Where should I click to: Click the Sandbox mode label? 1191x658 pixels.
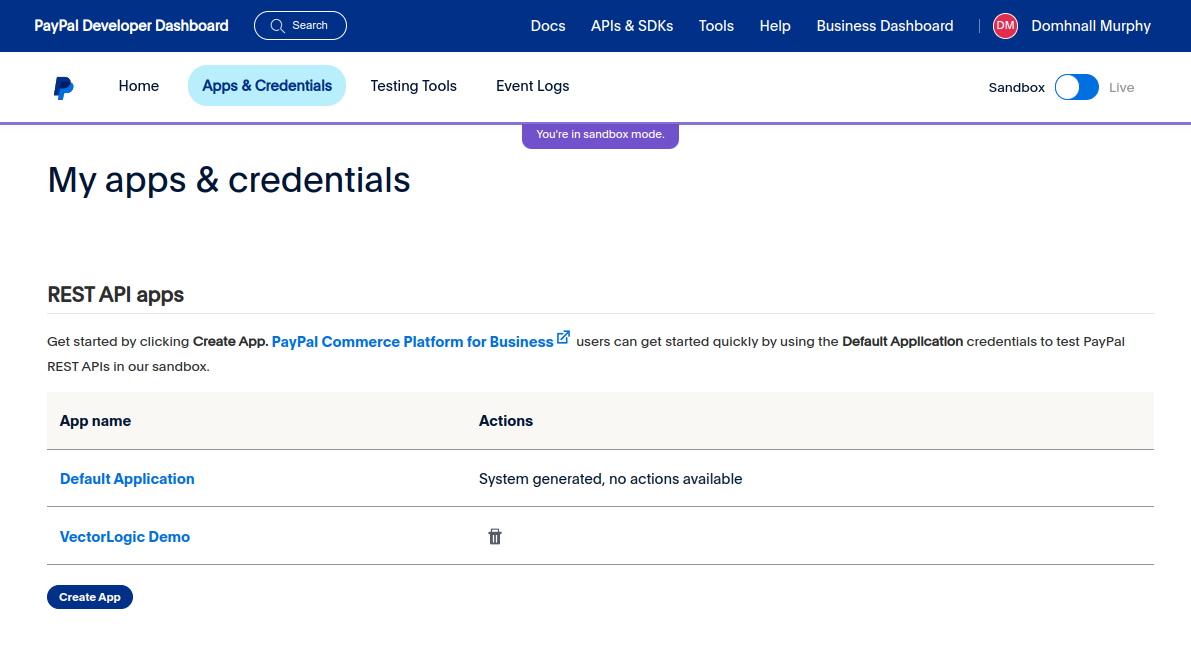(x=1016, y=87)
